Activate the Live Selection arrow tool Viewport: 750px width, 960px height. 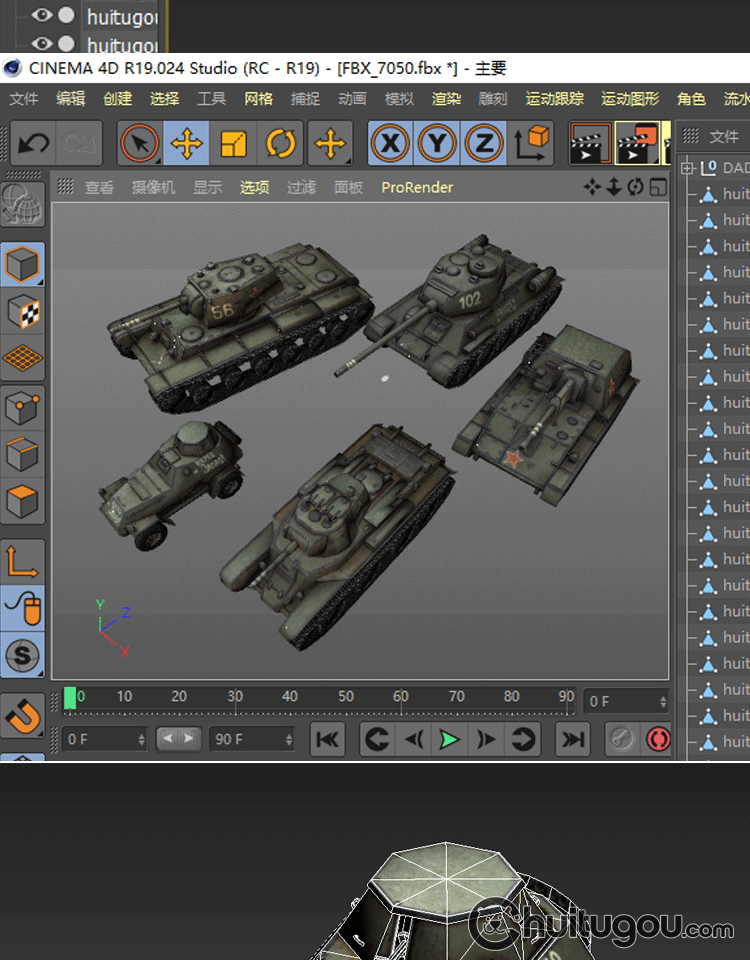pyautogui.click(x=140, y=144)
